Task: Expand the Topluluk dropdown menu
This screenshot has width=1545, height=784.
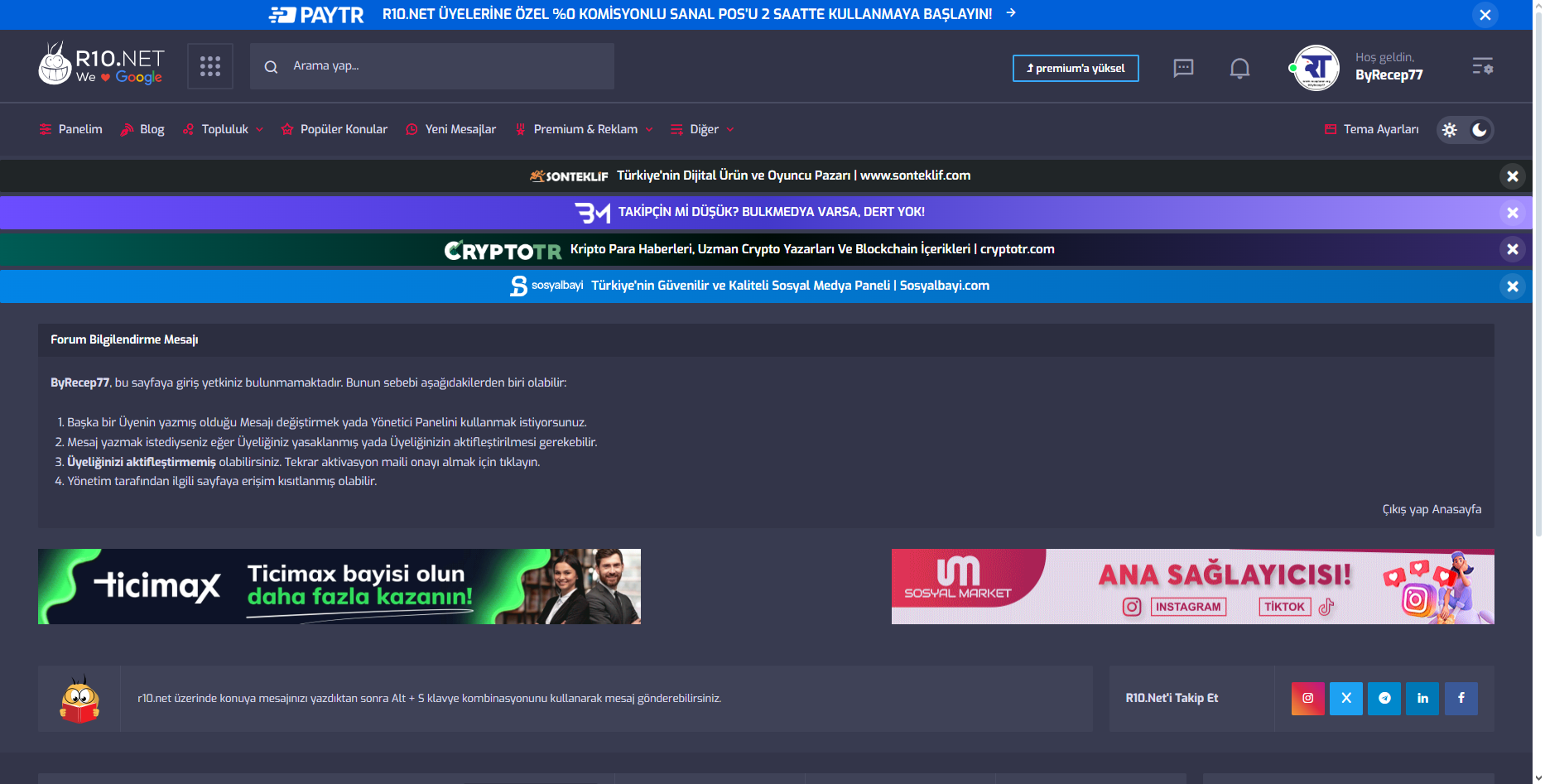Action: pos(224,129)
